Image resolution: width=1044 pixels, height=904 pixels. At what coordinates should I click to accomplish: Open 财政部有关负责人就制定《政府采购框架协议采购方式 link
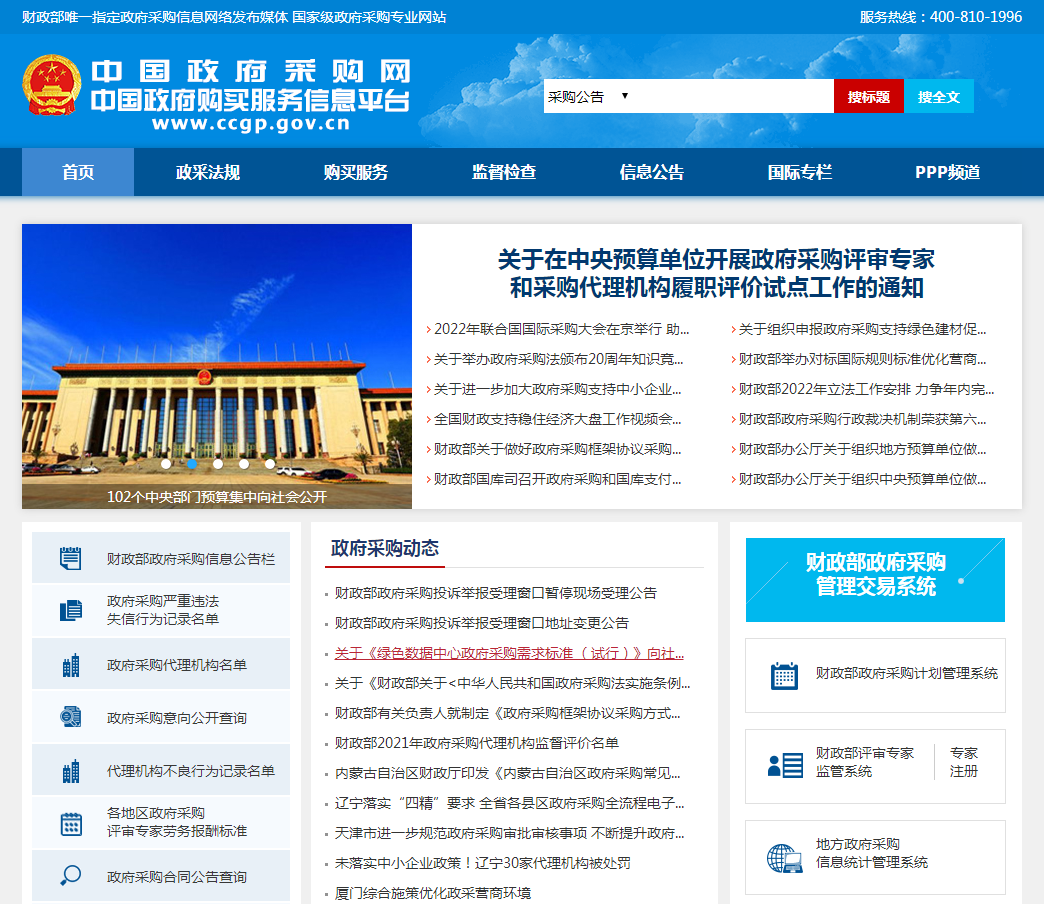click(507, 713)
